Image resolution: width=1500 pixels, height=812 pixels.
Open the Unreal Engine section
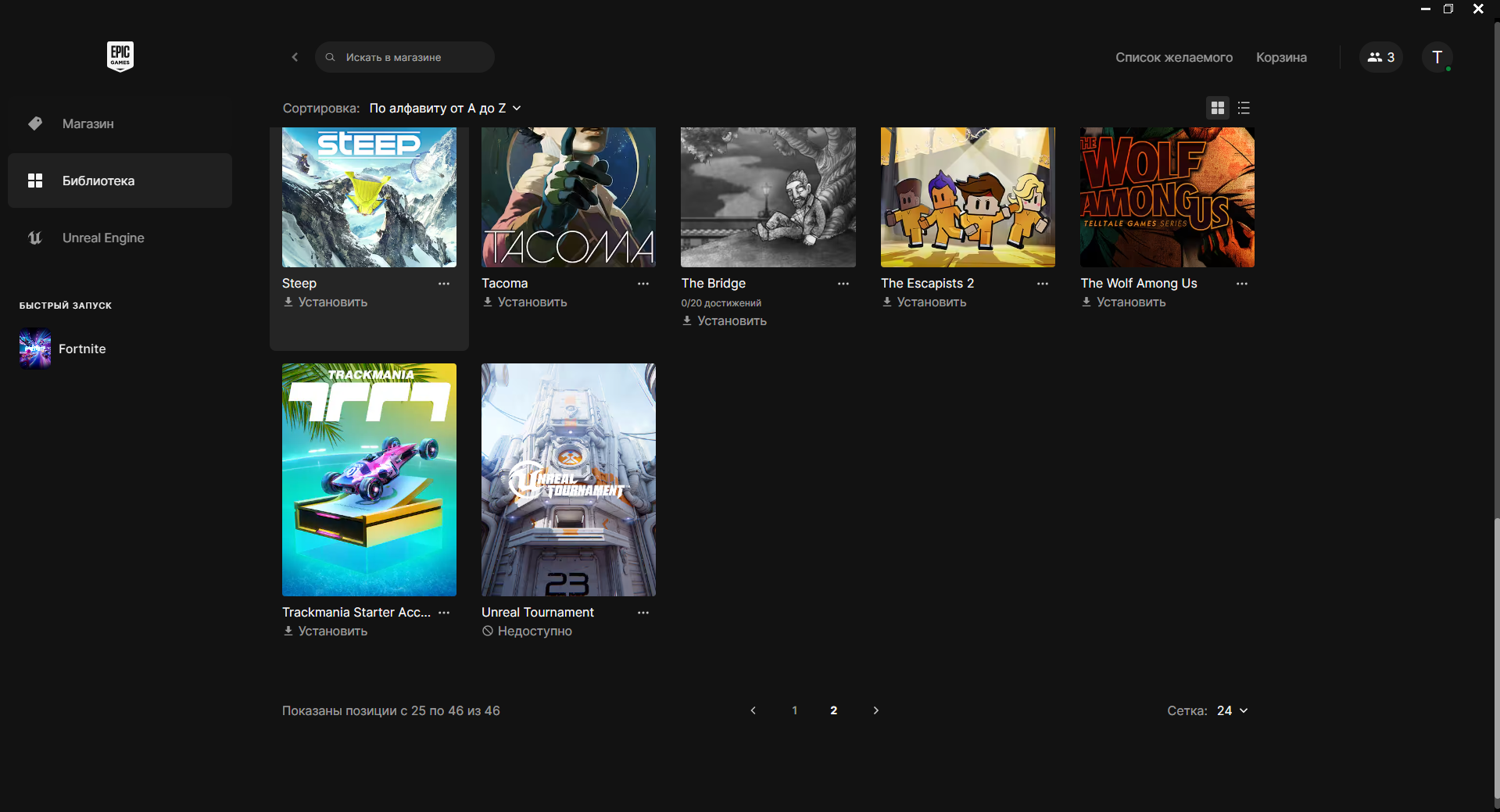click(x=120, y=238)
